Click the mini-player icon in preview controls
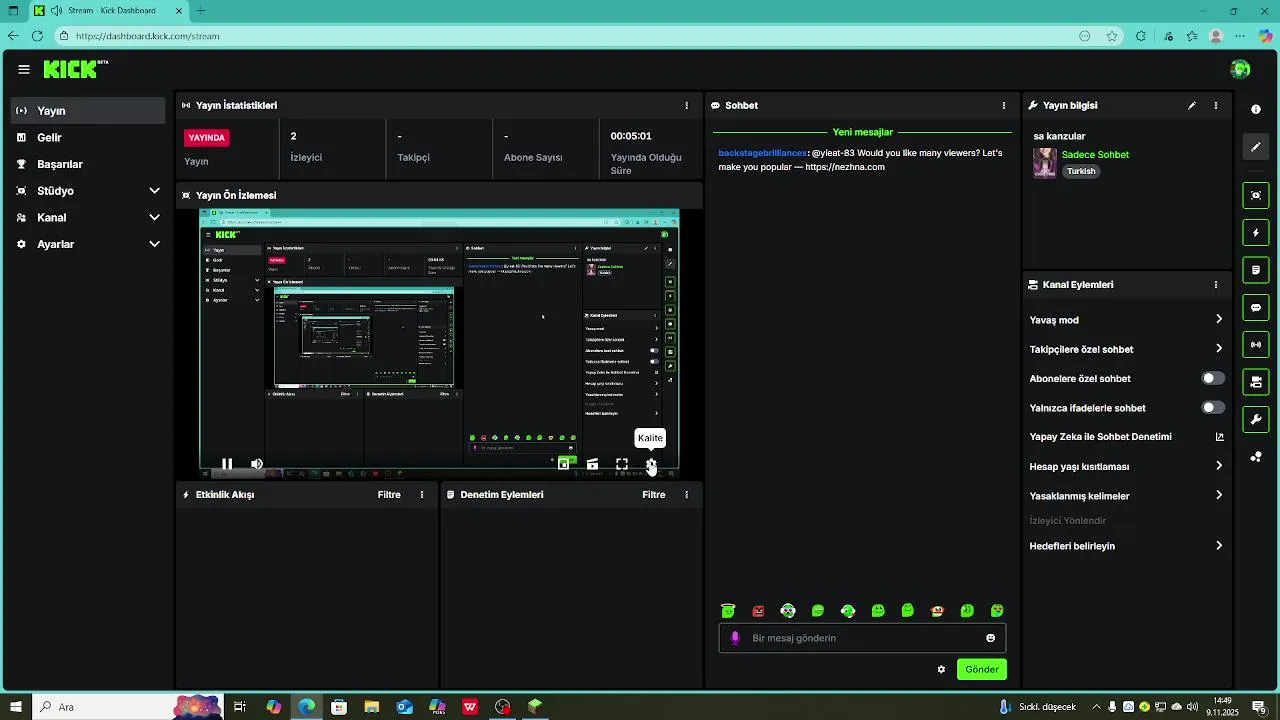 pos(563,464)
